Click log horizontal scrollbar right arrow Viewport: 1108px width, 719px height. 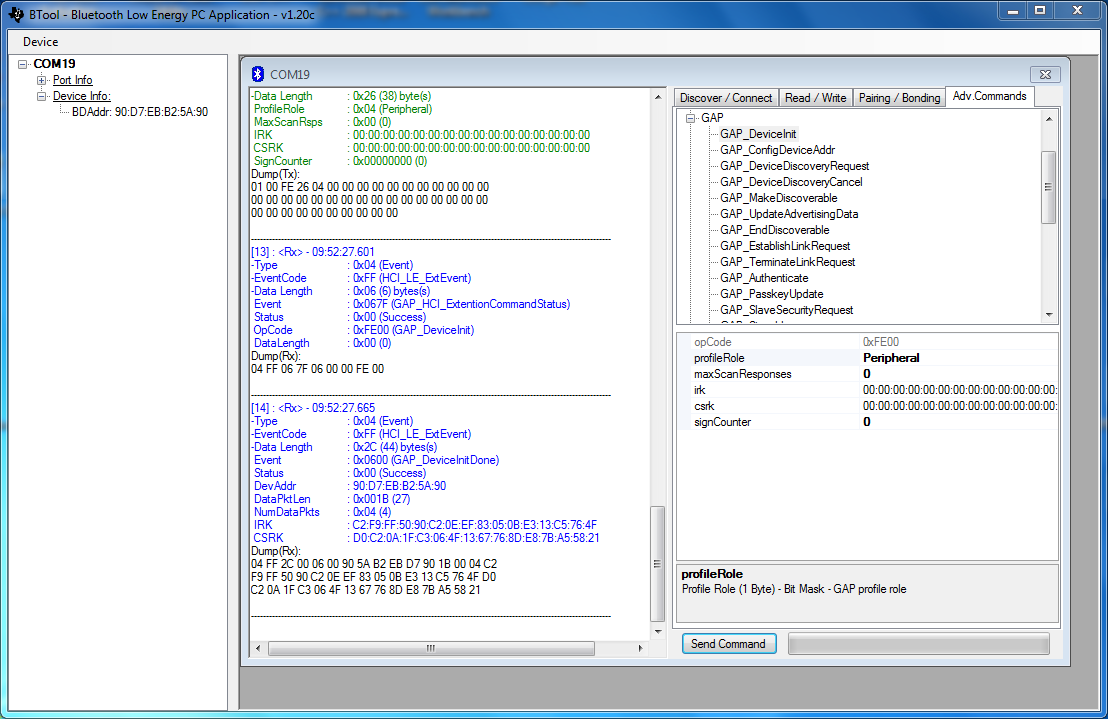click(x=641, y=648)
